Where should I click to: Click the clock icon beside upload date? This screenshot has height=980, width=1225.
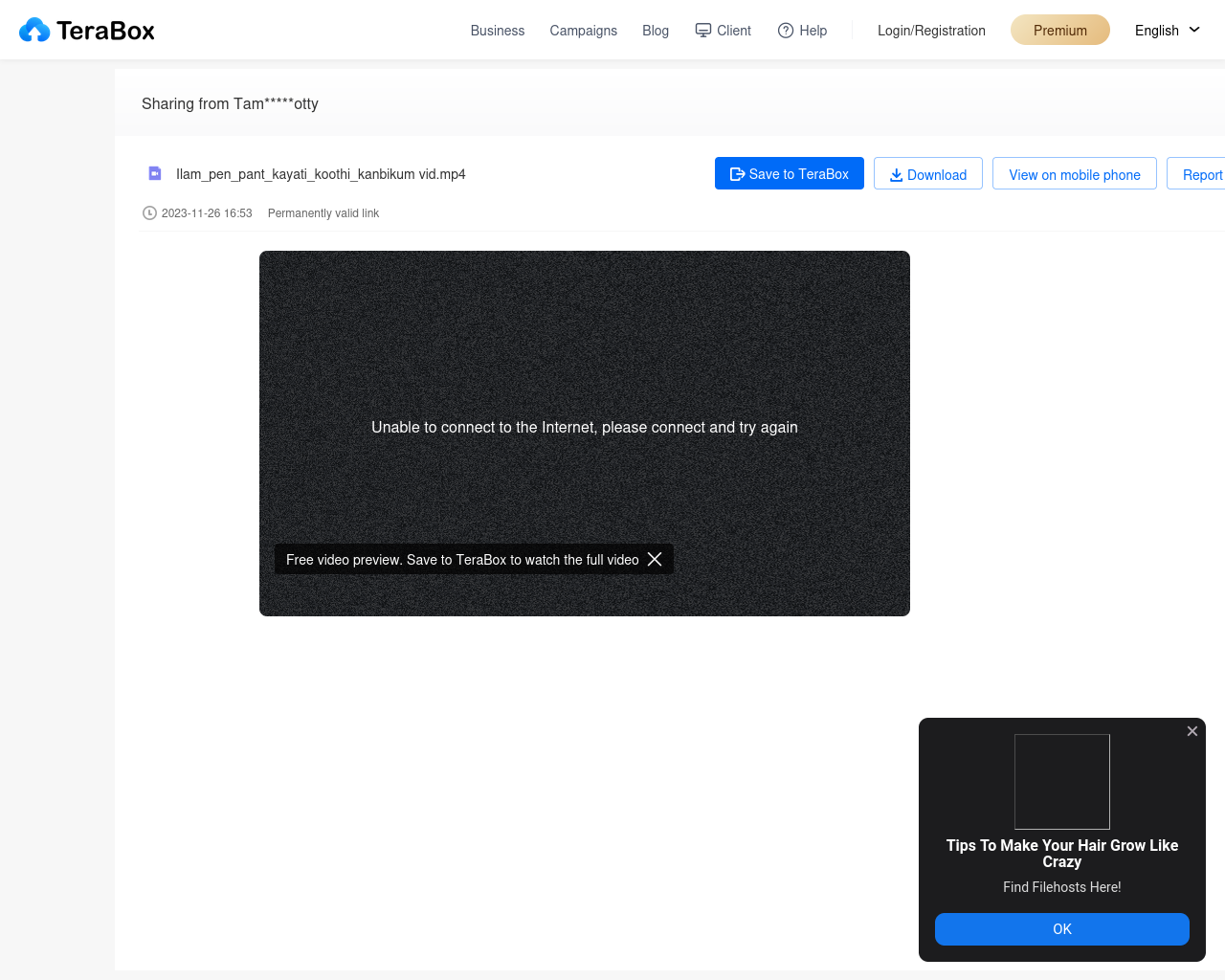tap(149, 213)
